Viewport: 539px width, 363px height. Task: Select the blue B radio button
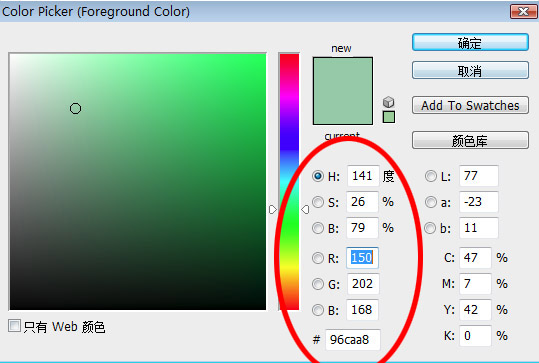click(x=318, y=310)
